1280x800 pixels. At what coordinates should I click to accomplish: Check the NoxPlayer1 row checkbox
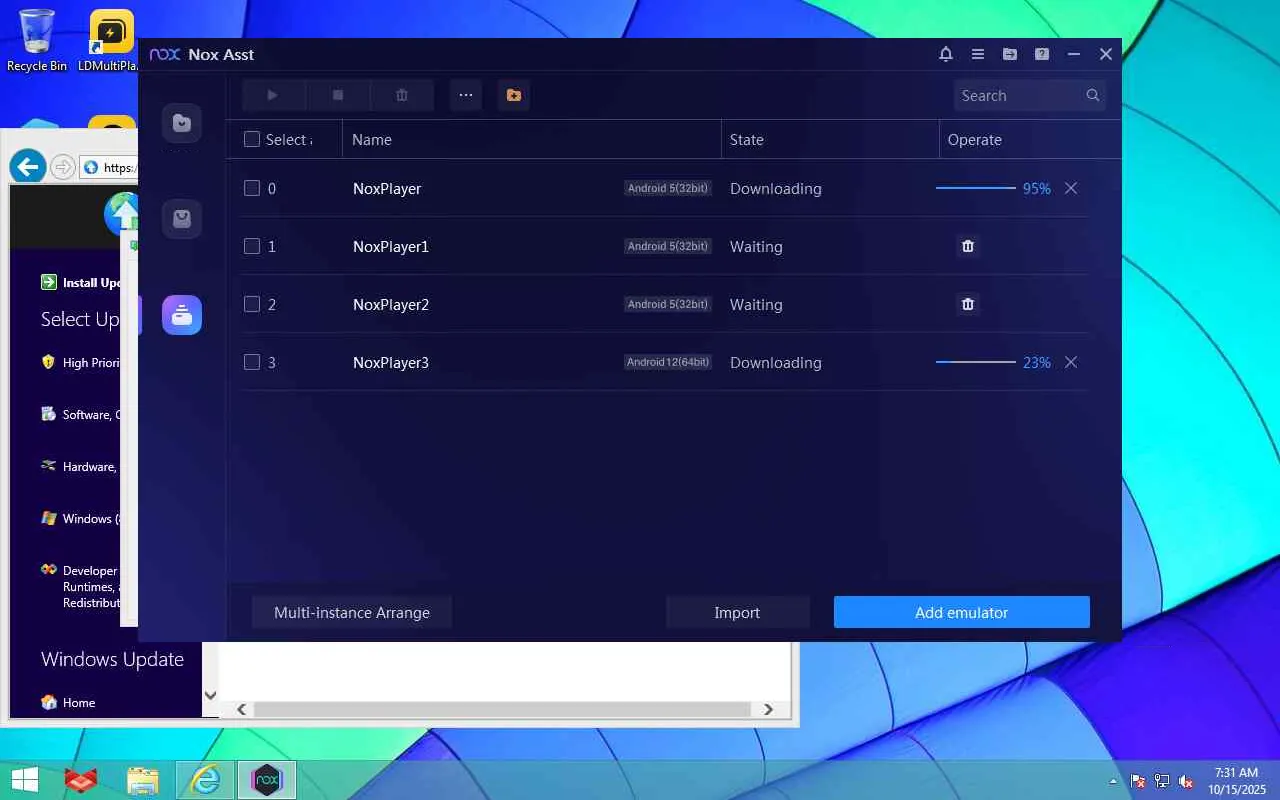coord(252,246)
